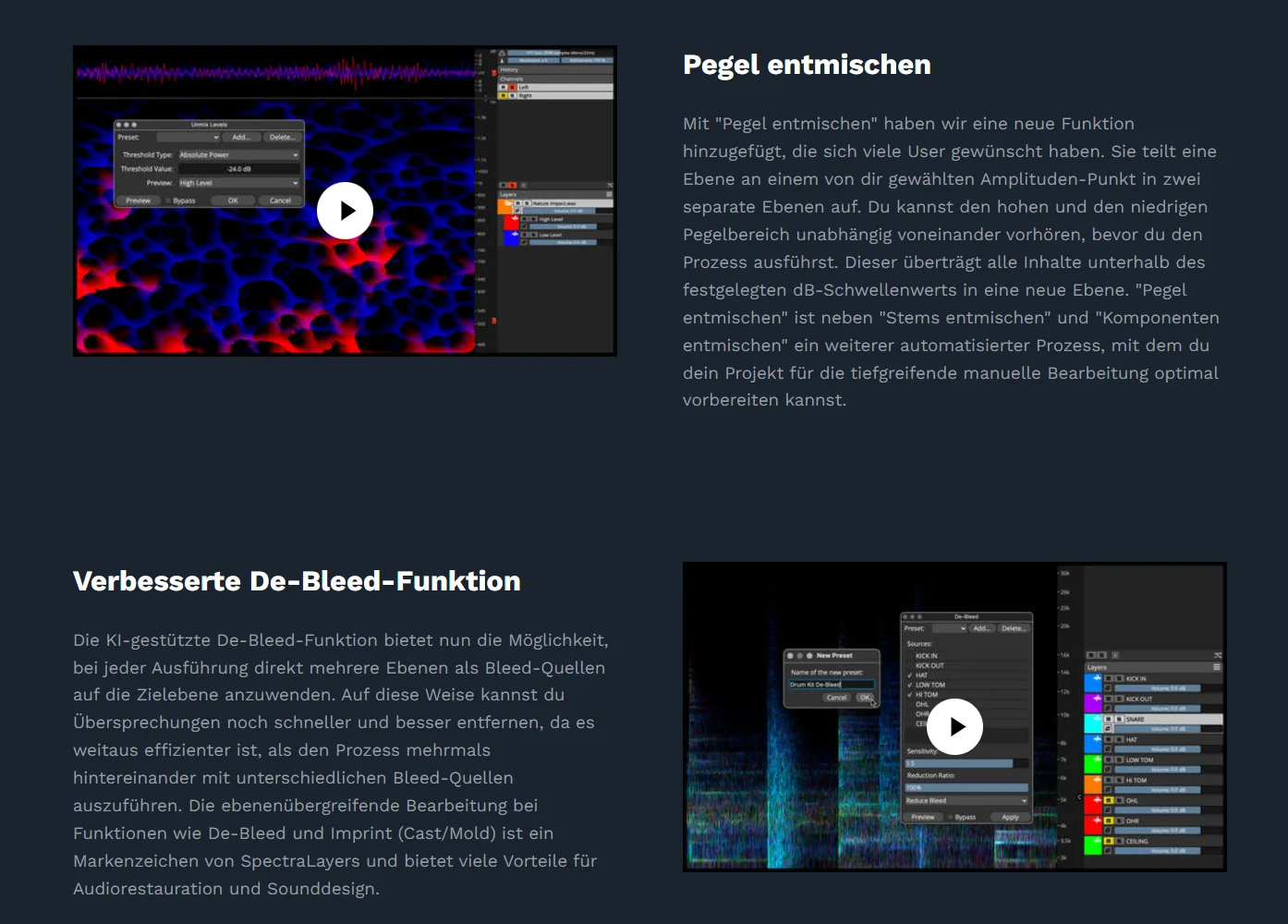This screenshot has height=924, width=1288.
Task: Click the paragraph starting "Die KI-gestützte De-Bleed-Funktion"
Action: click(x=341, y=764)
